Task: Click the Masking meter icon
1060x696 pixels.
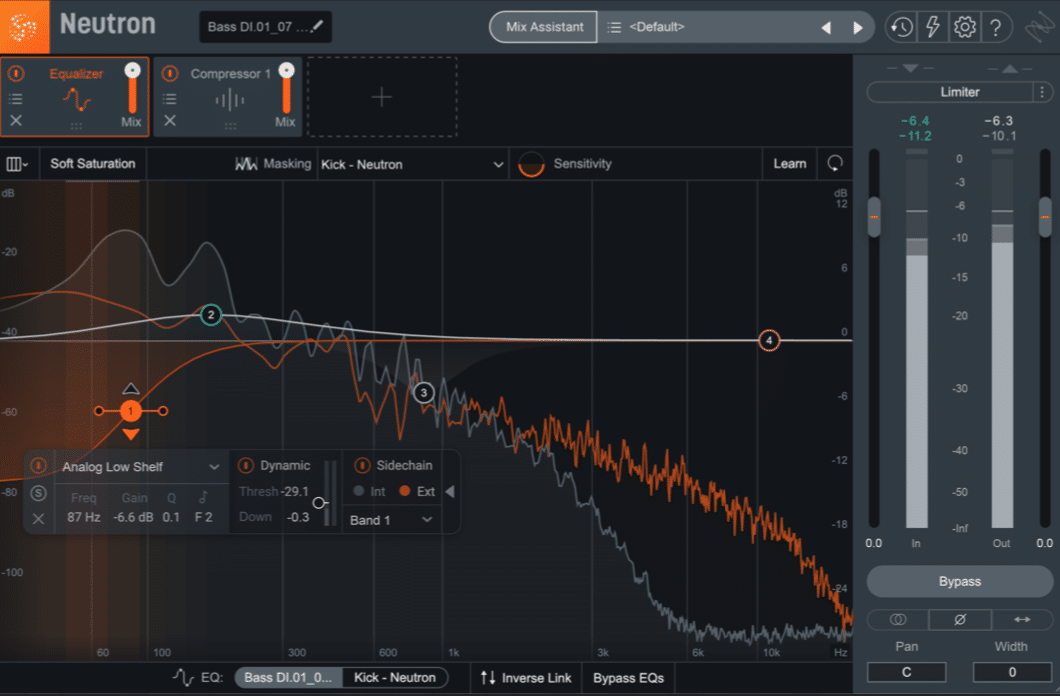Action: point(246,164)
